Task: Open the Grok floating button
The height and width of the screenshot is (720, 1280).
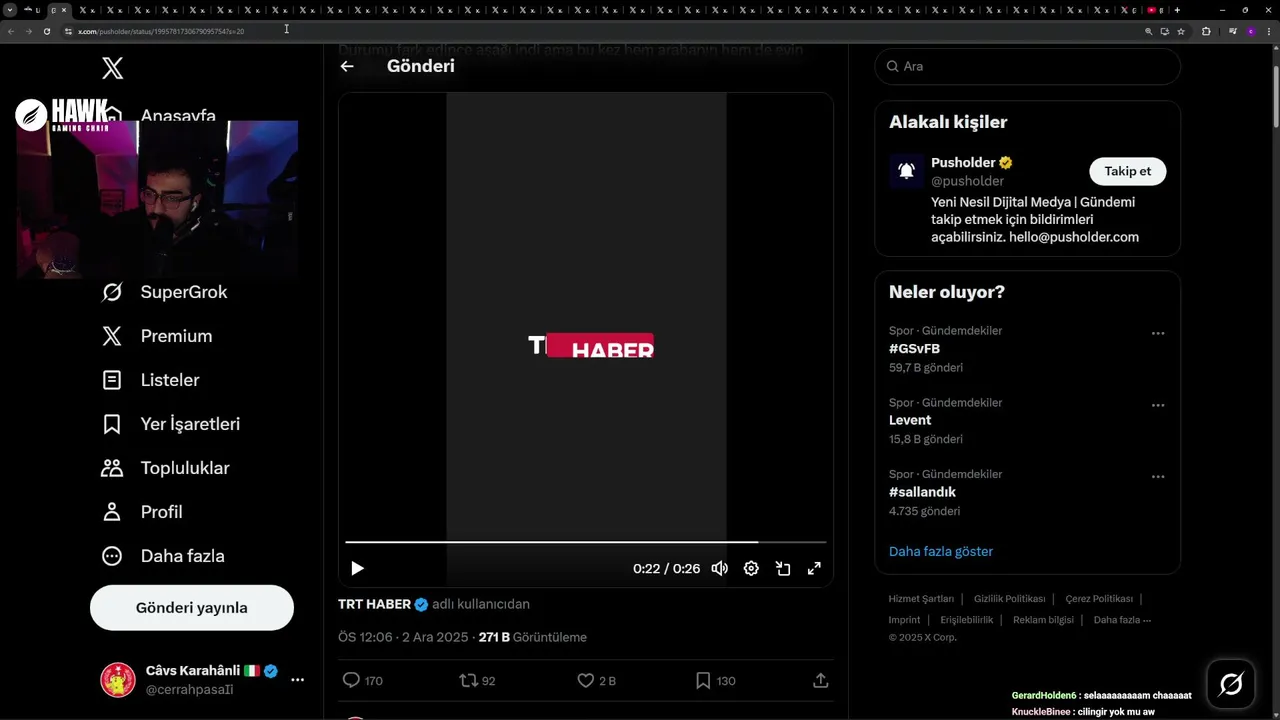Action: (x=1231, y=684)
